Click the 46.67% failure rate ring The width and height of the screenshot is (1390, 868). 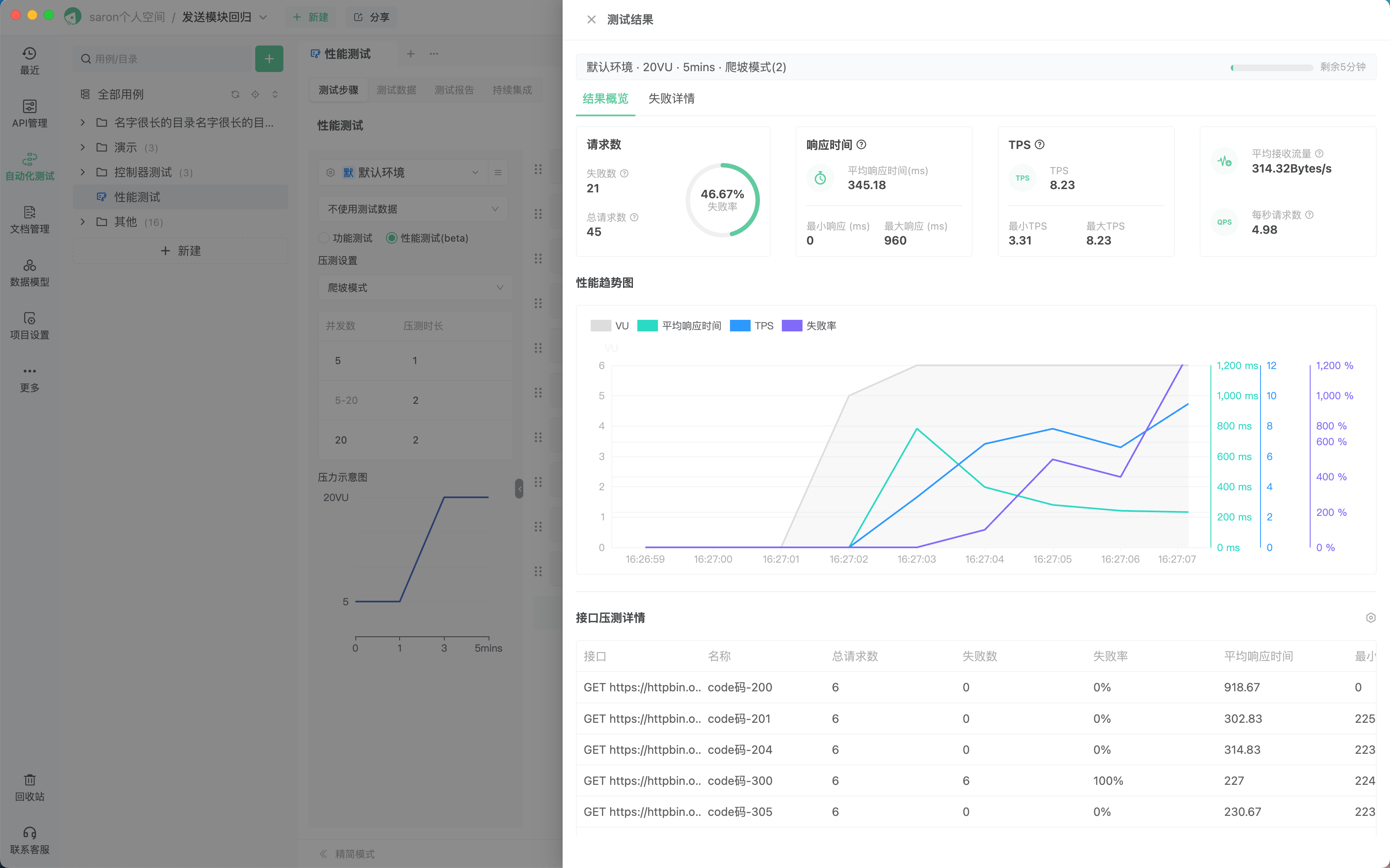[722, 200]
